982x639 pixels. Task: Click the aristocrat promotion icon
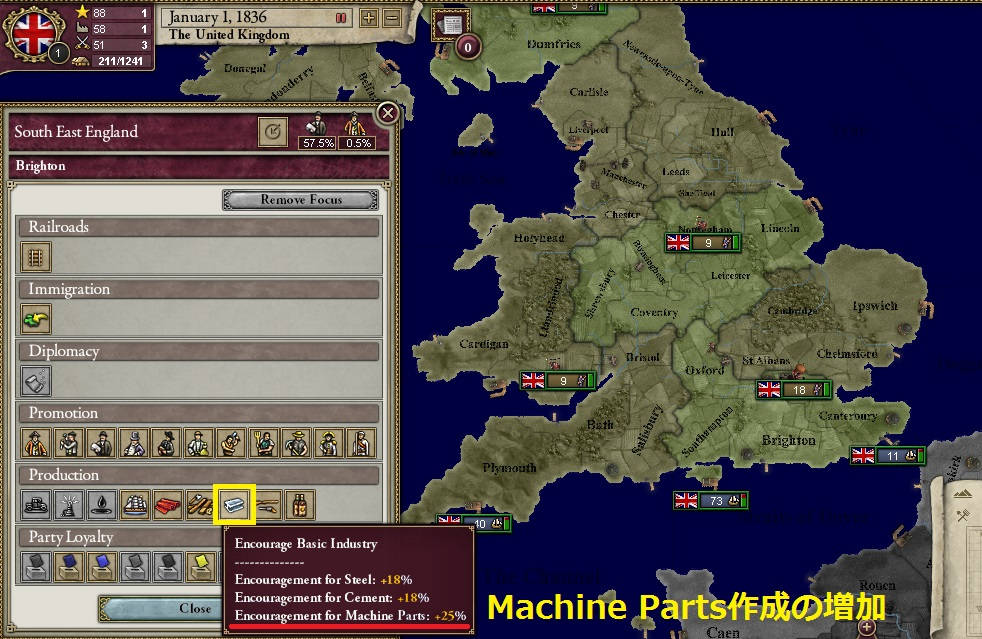tap(36, 443)
